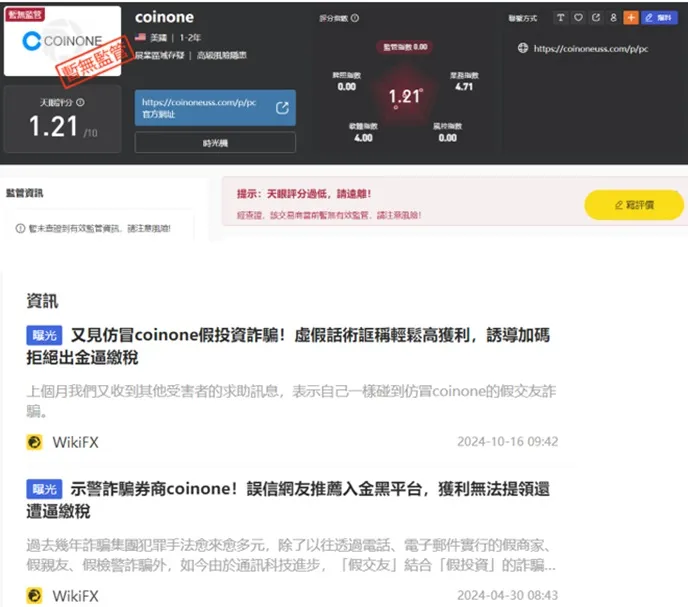
Task: Click the US flag icon
Action: pos(140,37)
